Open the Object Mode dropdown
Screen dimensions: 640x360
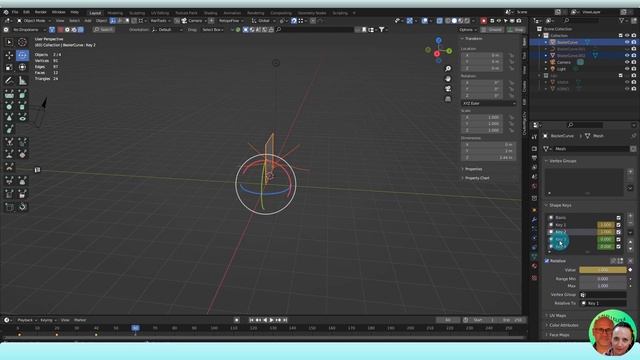pos(34,20)
